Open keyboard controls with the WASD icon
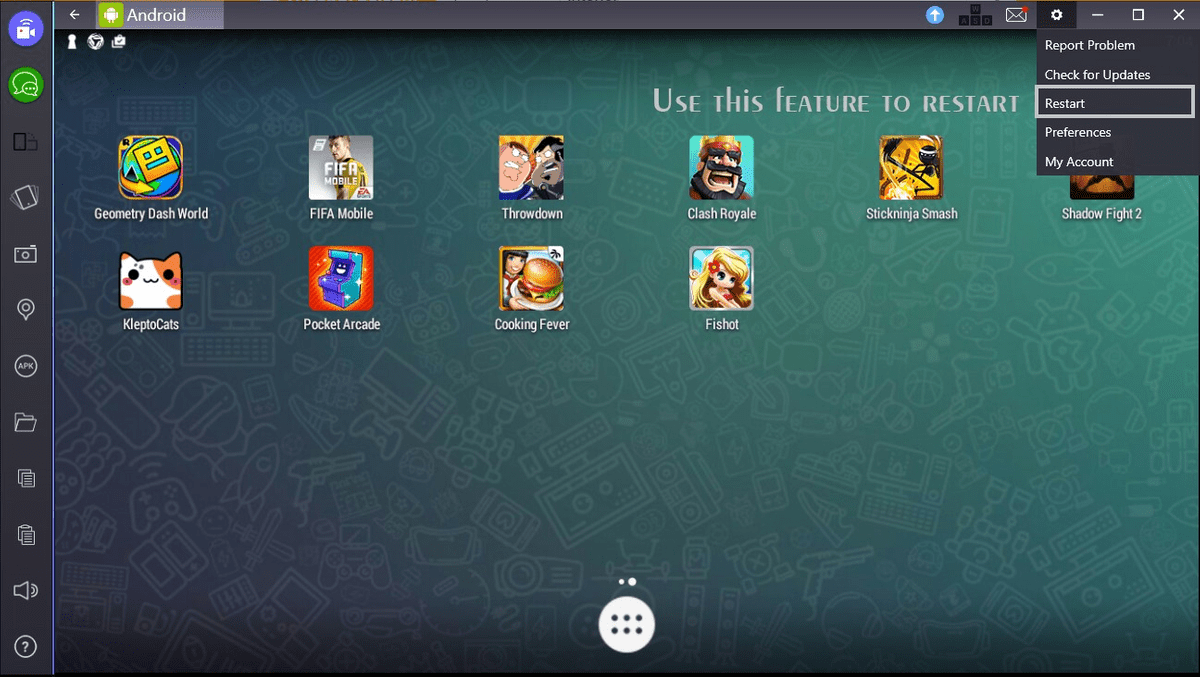1200x677 pixels. tap(973, 15)
